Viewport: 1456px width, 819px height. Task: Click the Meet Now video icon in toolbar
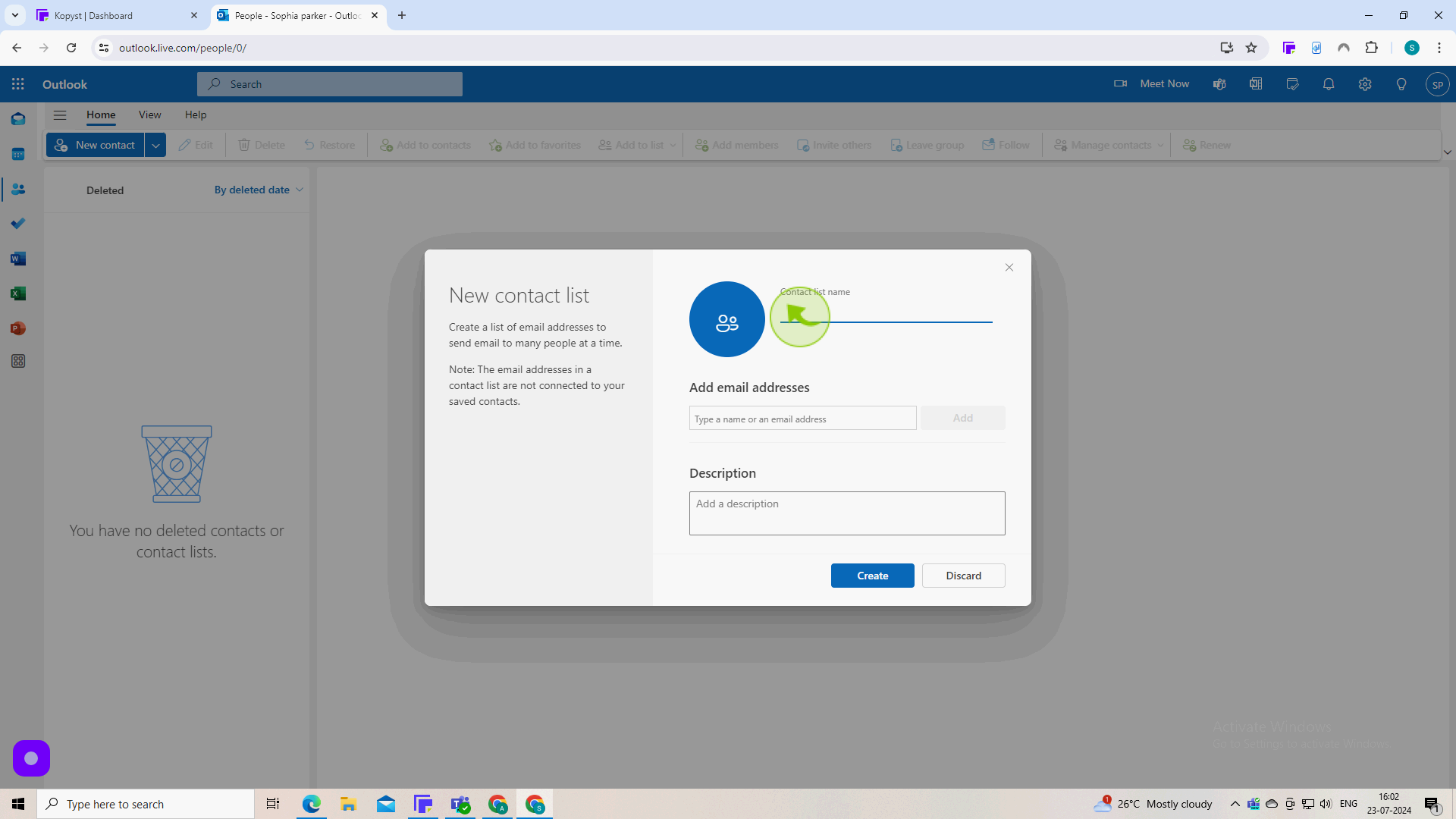(x=1121, y=83)
